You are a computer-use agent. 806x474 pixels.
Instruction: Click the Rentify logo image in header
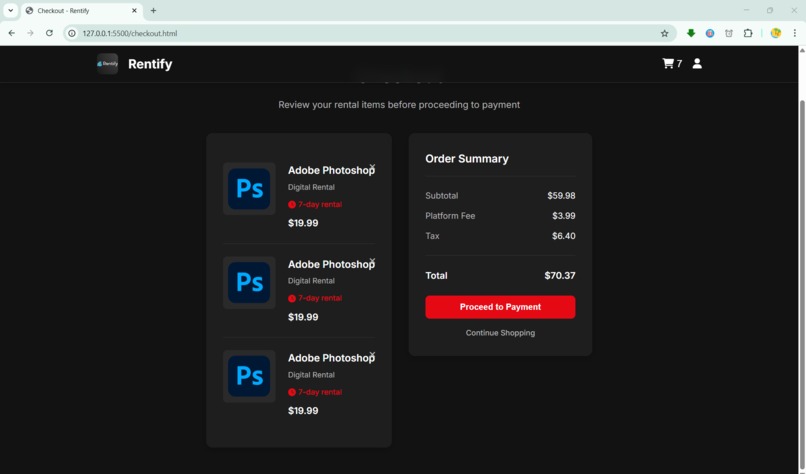coord(107,64)
